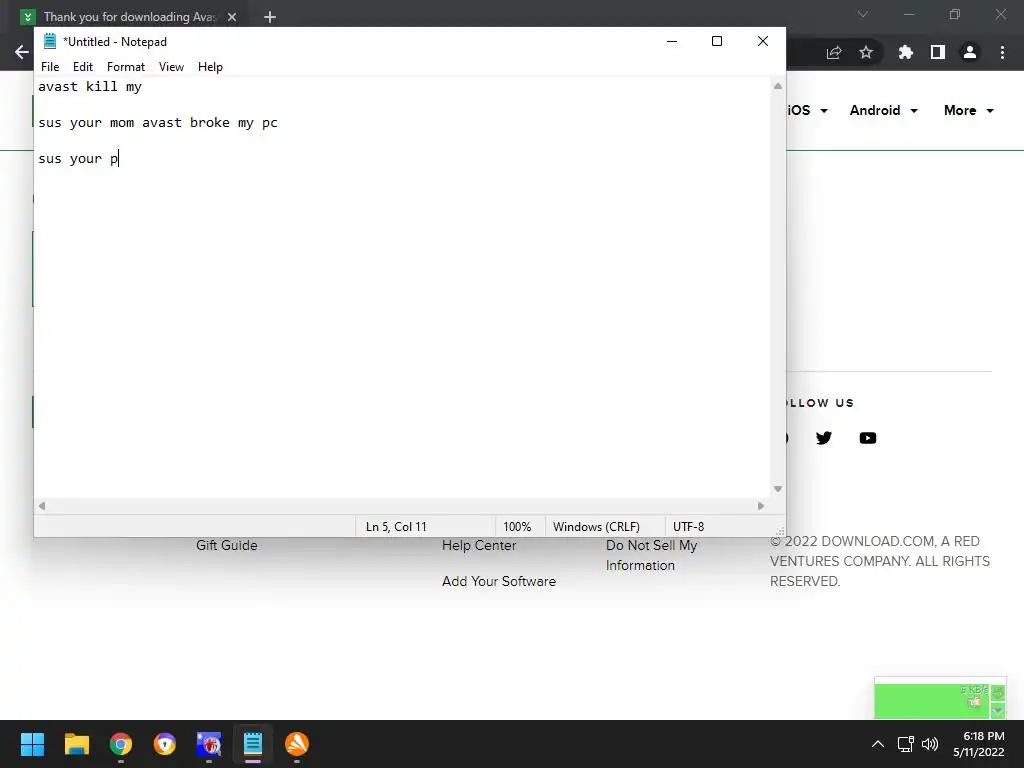The image size is (1024, 768).
Task: Expand the Android dropdown on the website
Action: click(884, 110)
